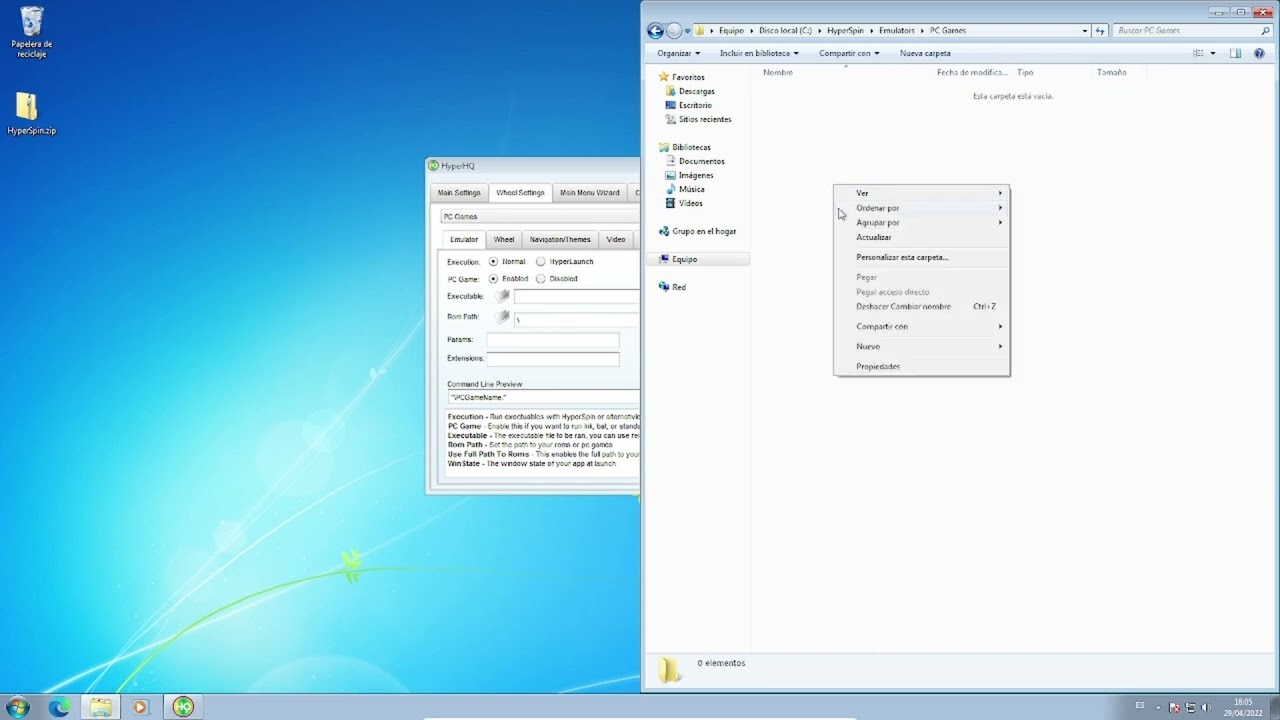This screenshot has height=720, width=1280.
Task: Select Normal execution radio button
Action: click(493, 261)
